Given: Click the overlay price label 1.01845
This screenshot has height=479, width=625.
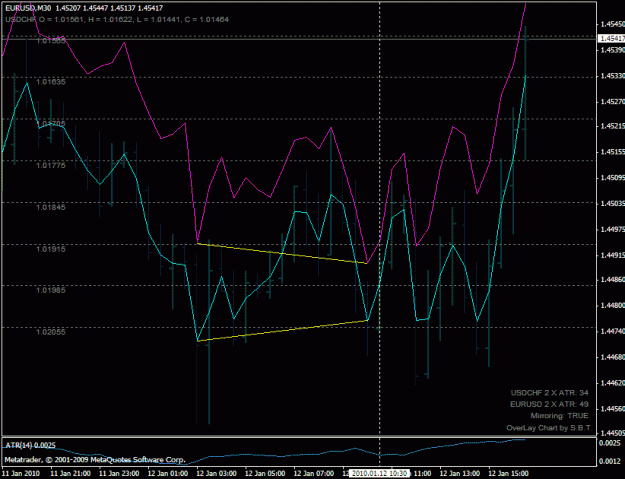Looking at the screenshot, I should click(51, 207).
